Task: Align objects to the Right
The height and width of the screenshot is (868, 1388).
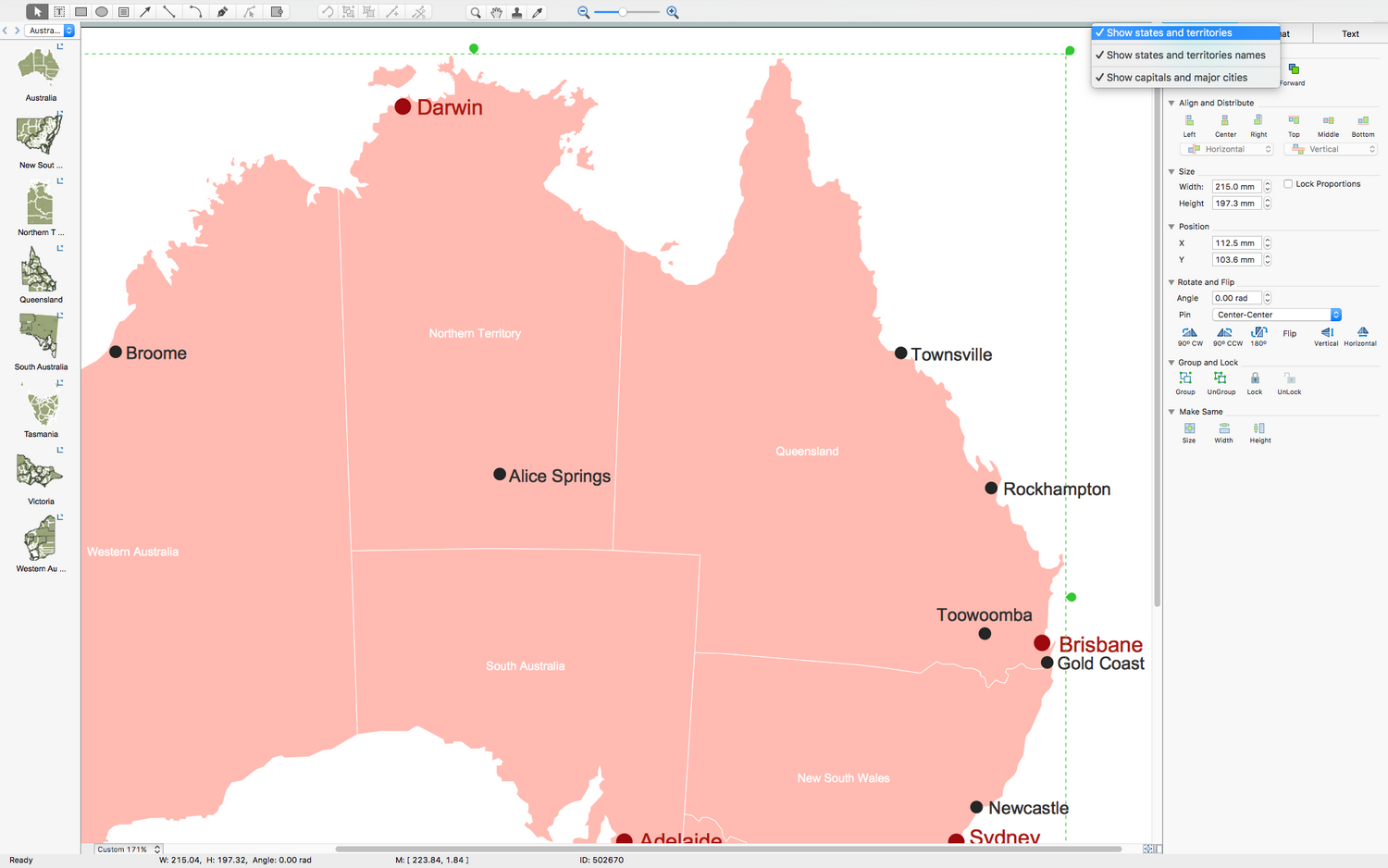Action: click(x=1258, y=126)
